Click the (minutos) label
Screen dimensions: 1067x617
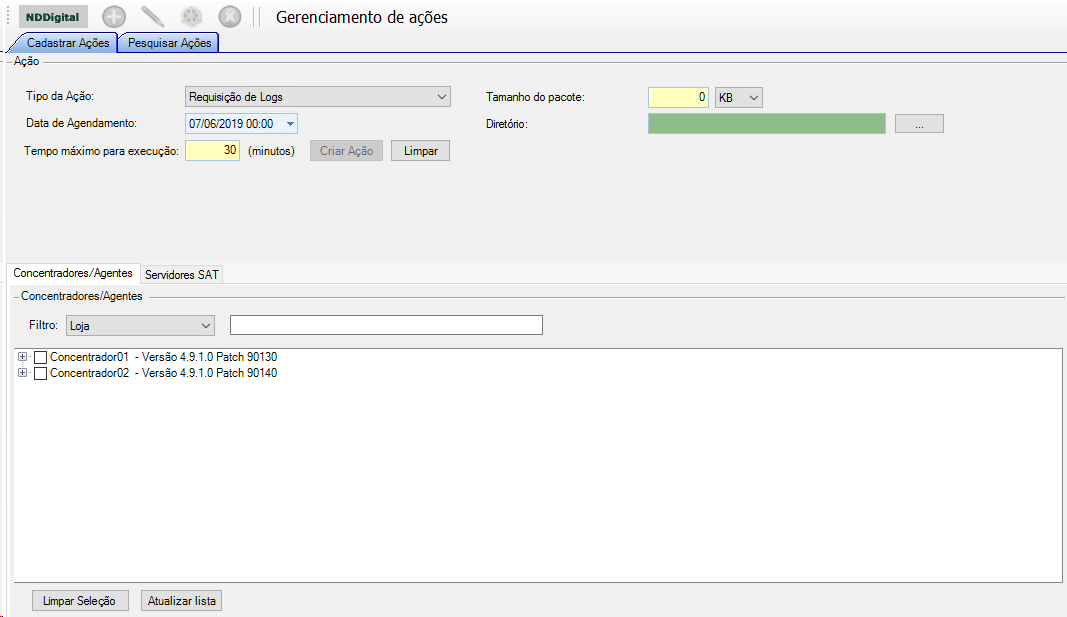pyautogui.click(x=272, y=151)
